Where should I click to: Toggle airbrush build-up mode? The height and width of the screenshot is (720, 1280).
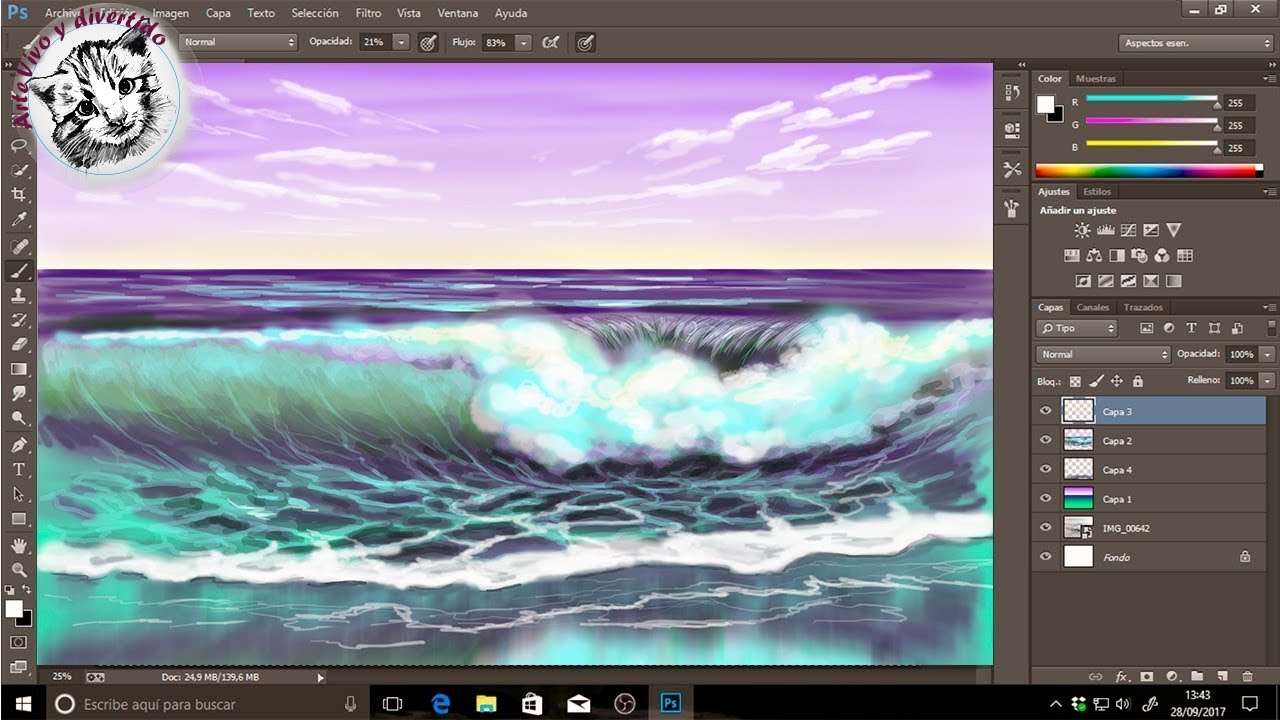coord(550,42)
